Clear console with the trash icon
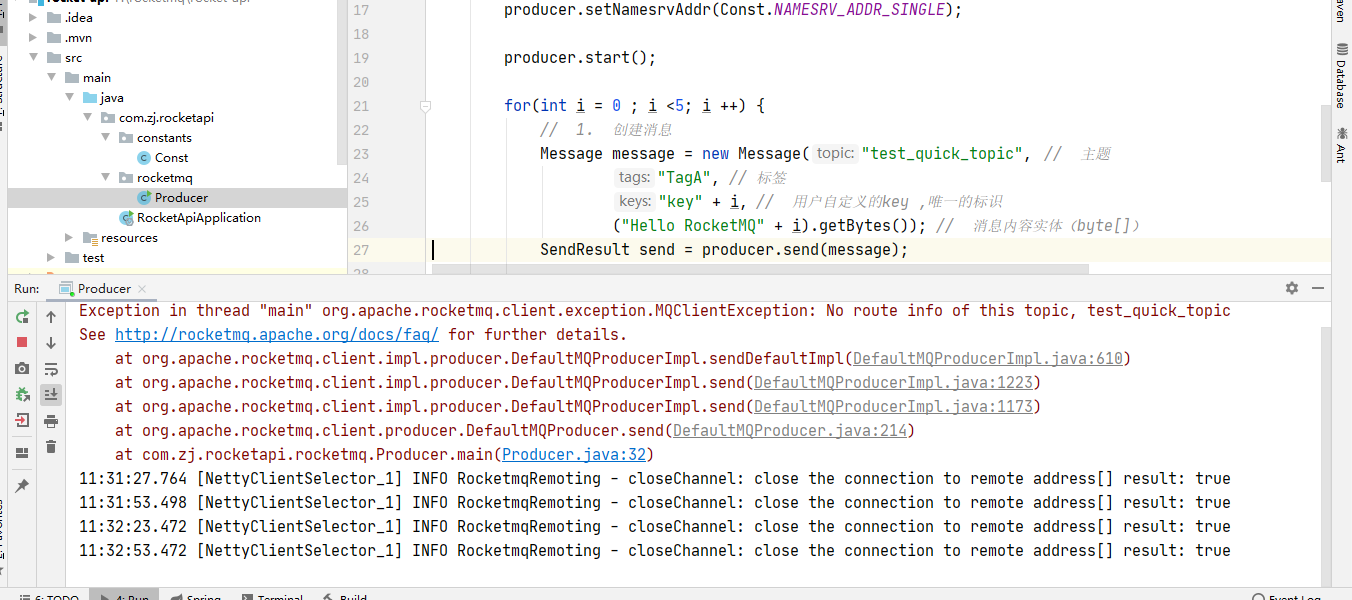Viewport: 1352px width, 600px height. (51, 447)
